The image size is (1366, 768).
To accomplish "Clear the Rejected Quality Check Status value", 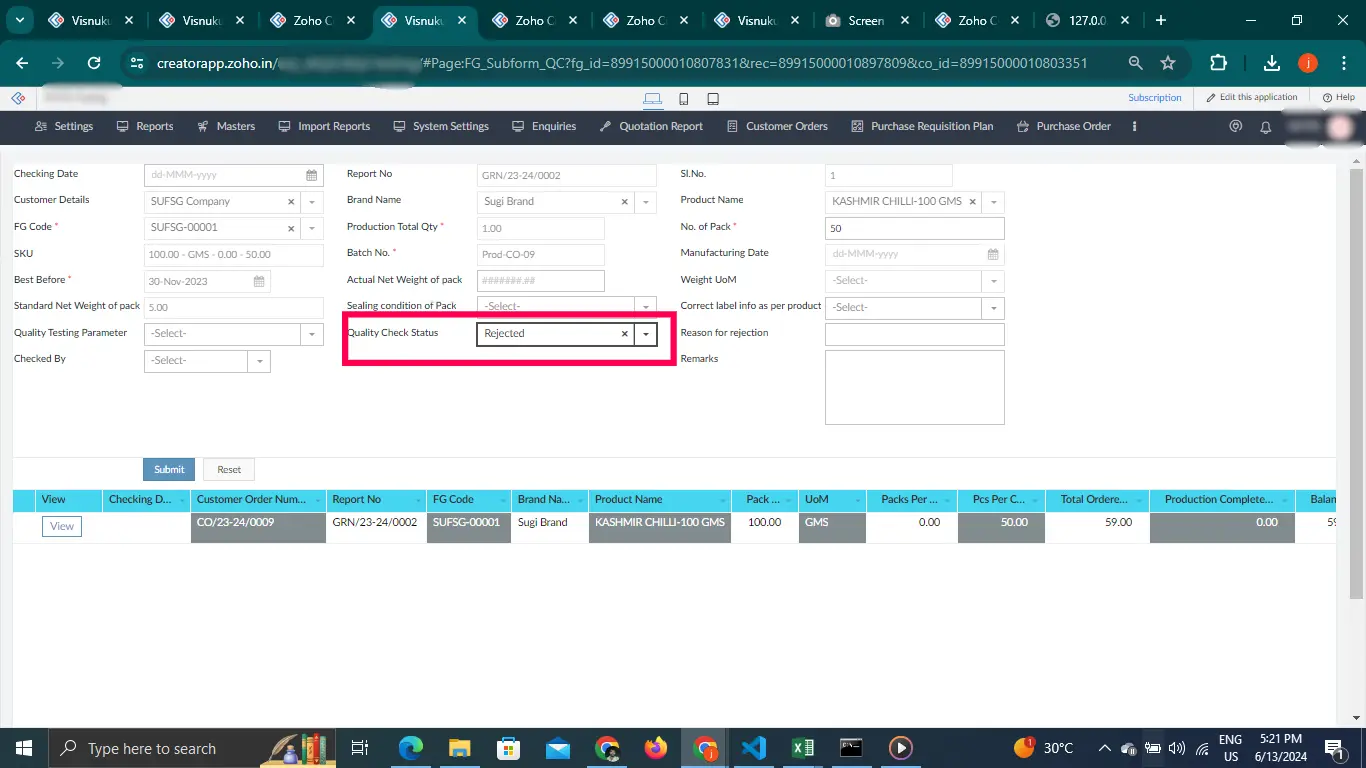I will tap(625, 334).
